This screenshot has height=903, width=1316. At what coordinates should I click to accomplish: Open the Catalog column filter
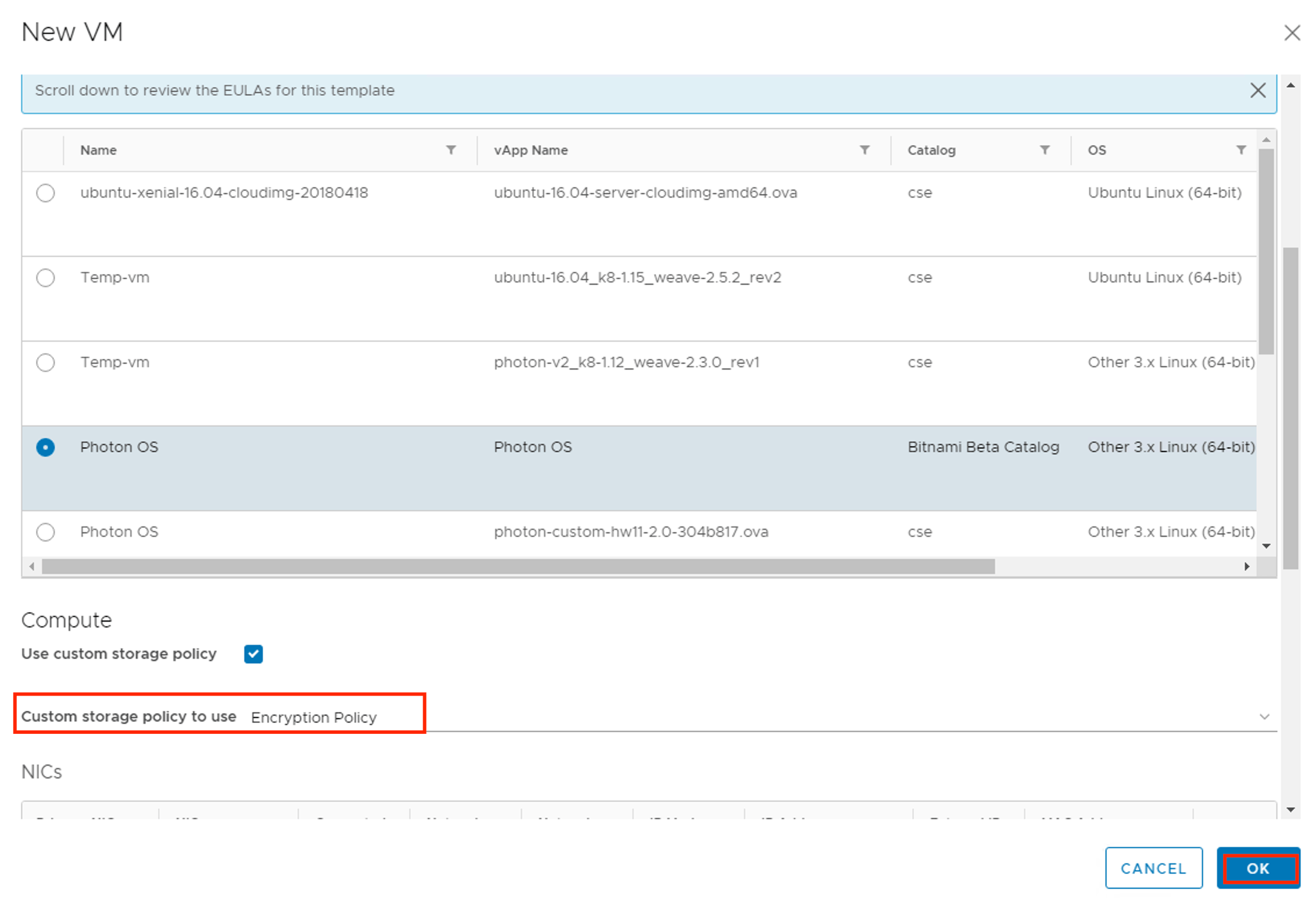1045,150
